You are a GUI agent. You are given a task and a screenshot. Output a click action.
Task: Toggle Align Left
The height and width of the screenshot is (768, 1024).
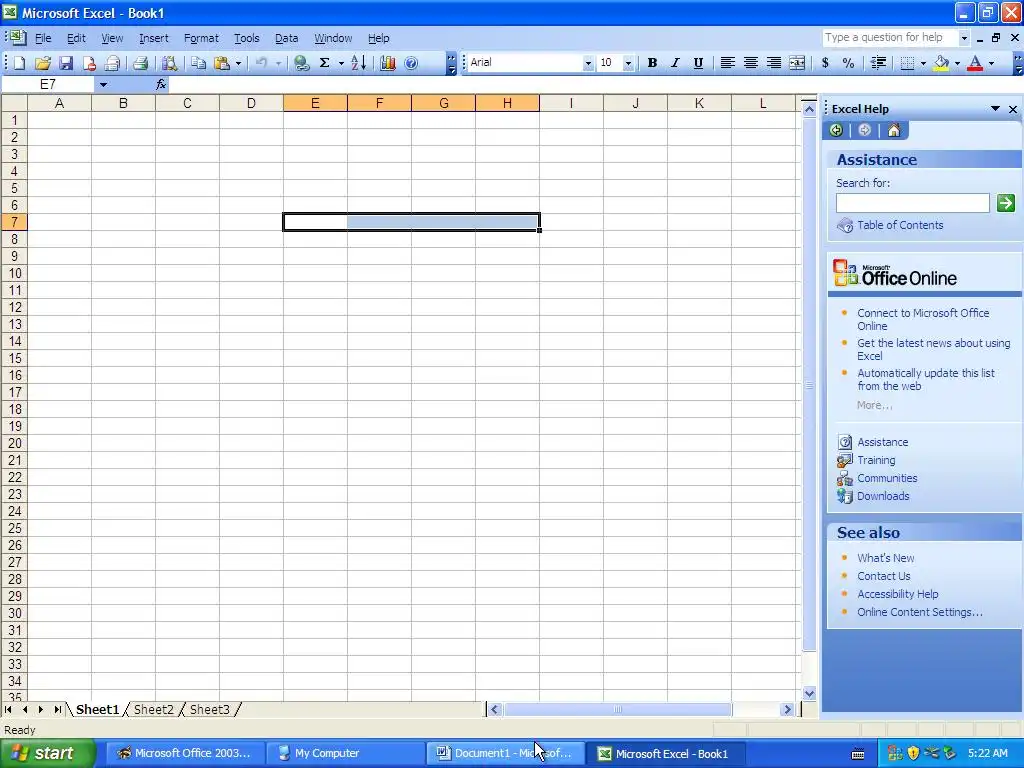click(728, 63)
